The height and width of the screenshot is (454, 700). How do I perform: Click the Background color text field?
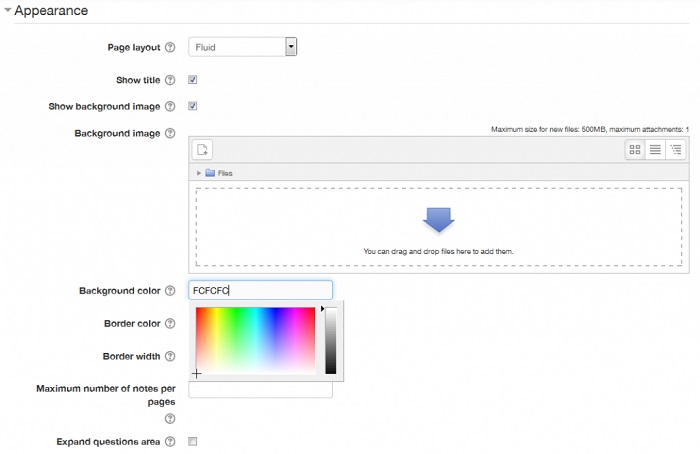click(x=260, y=290)
